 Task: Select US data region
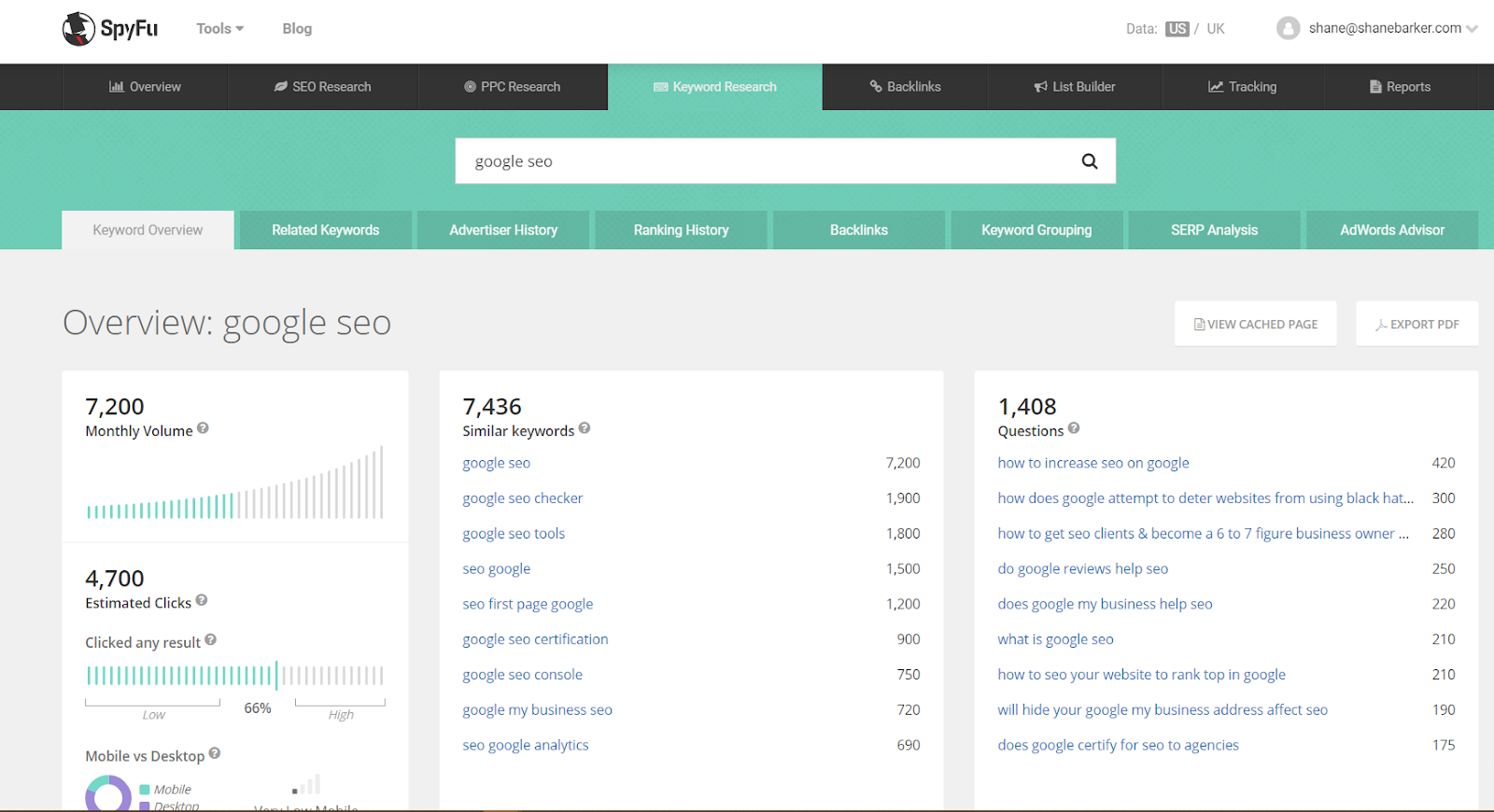[x=1177, y=29]
